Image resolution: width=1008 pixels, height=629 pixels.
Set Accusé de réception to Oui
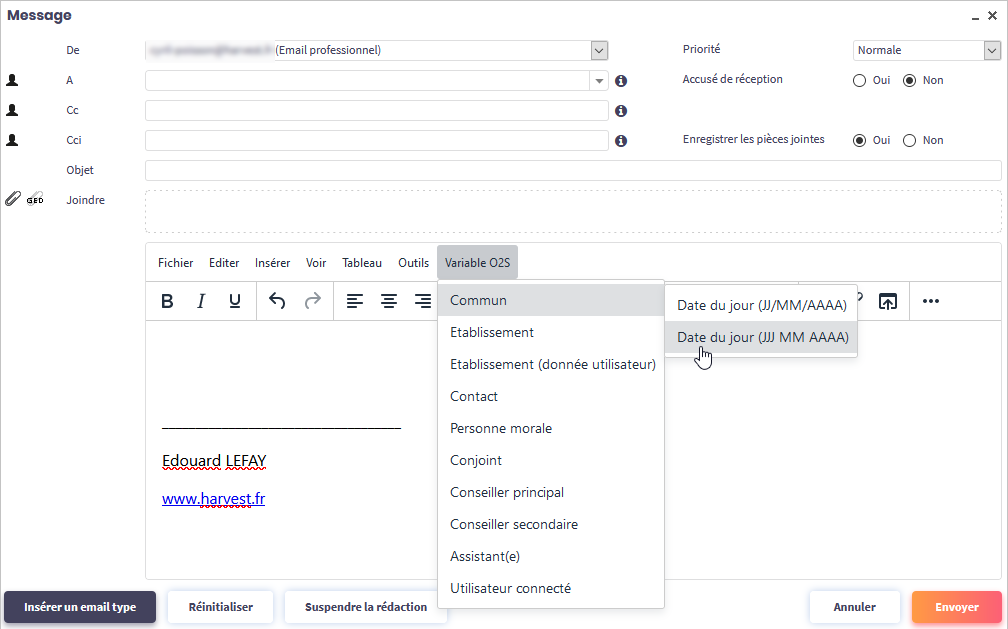click(860, 81)
